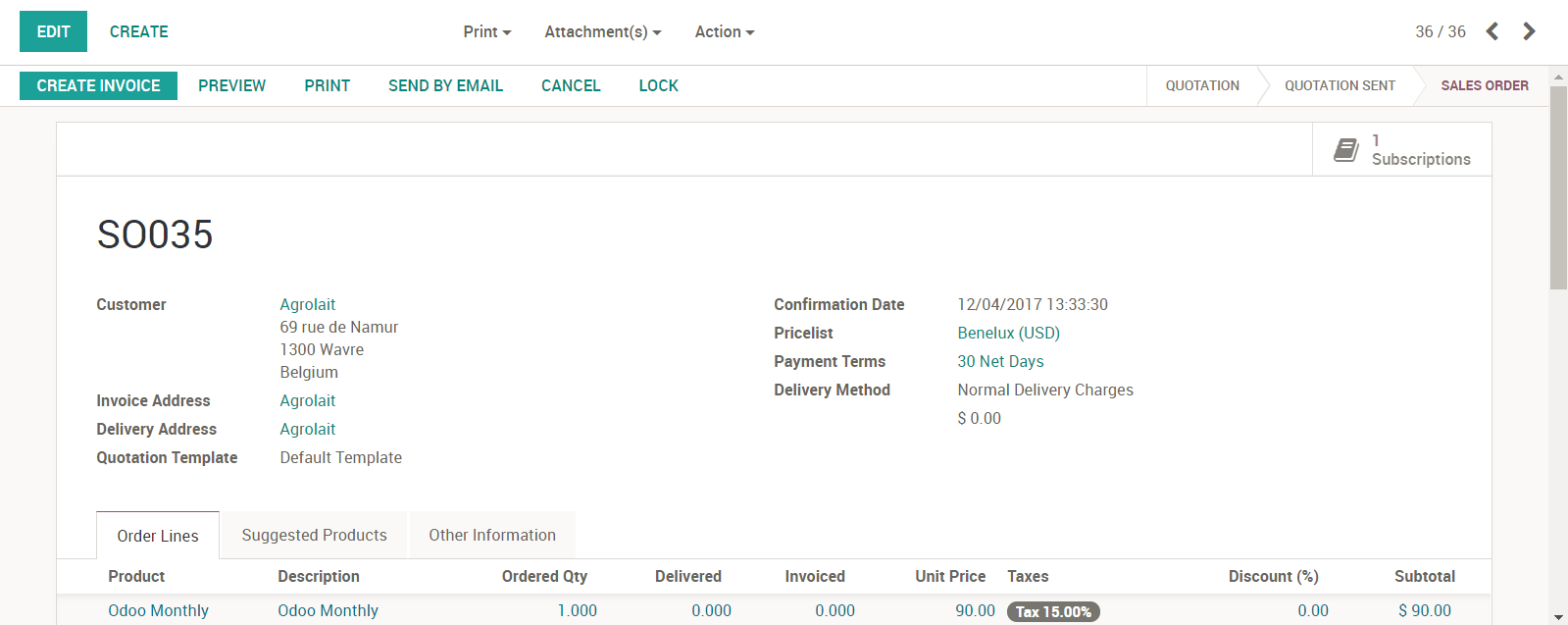The height and width of the screenshot is (625, 1568).
Task: Select the Order Lines tab
Action: coord(158,536)
